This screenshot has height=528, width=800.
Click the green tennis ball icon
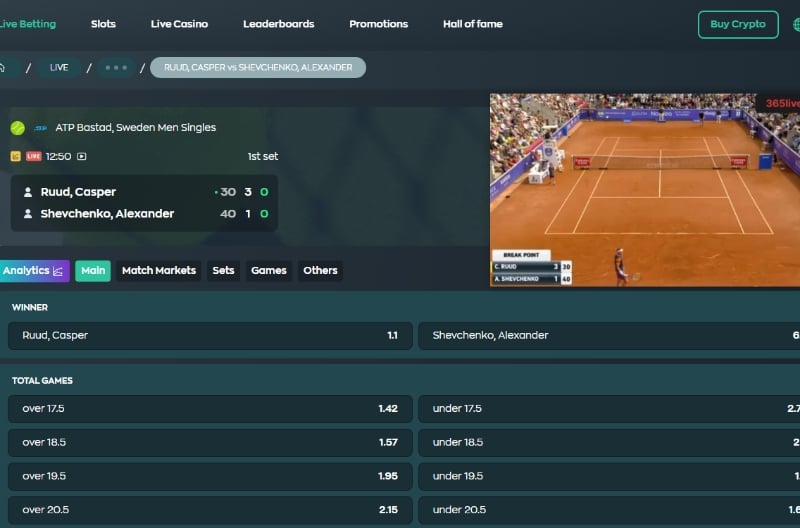(18, 128)
